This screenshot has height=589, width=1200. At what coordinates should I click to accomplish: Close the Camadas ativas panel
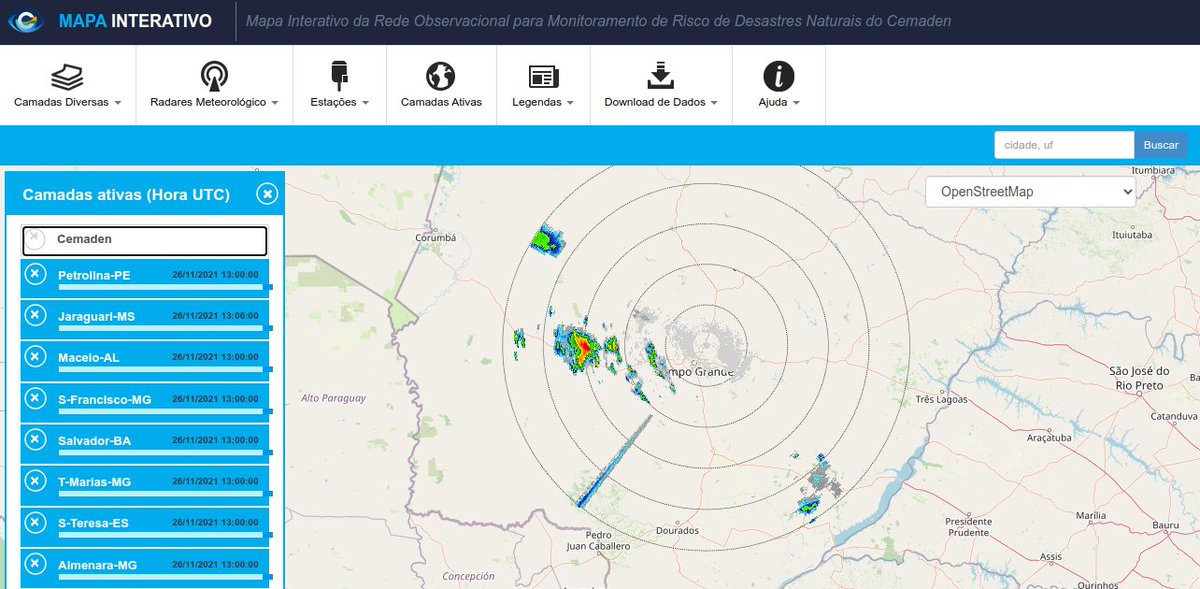(x=266, y=194)
